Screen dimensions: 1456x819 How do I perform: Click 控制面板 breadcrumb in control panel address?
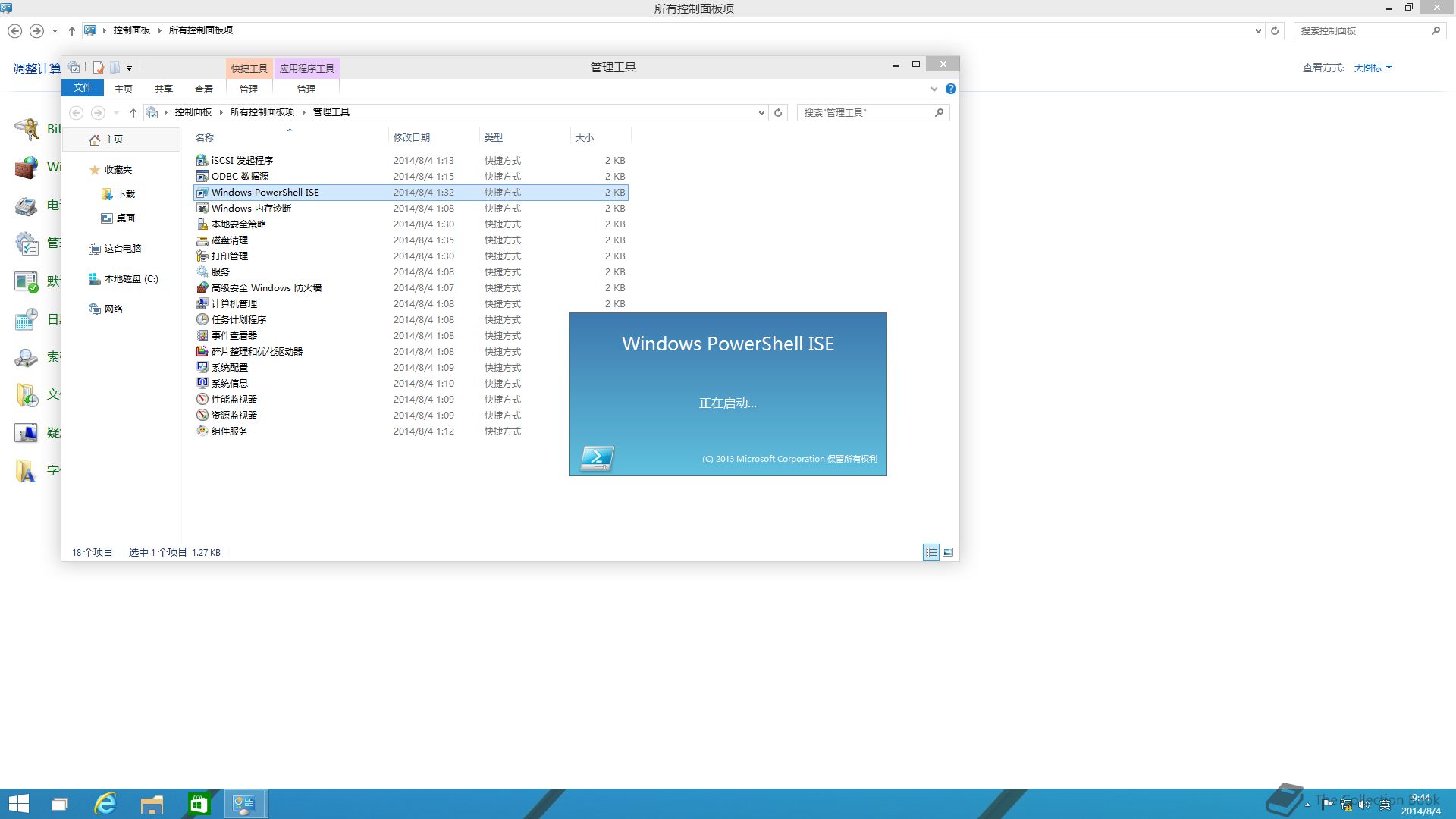coord(132,30)
